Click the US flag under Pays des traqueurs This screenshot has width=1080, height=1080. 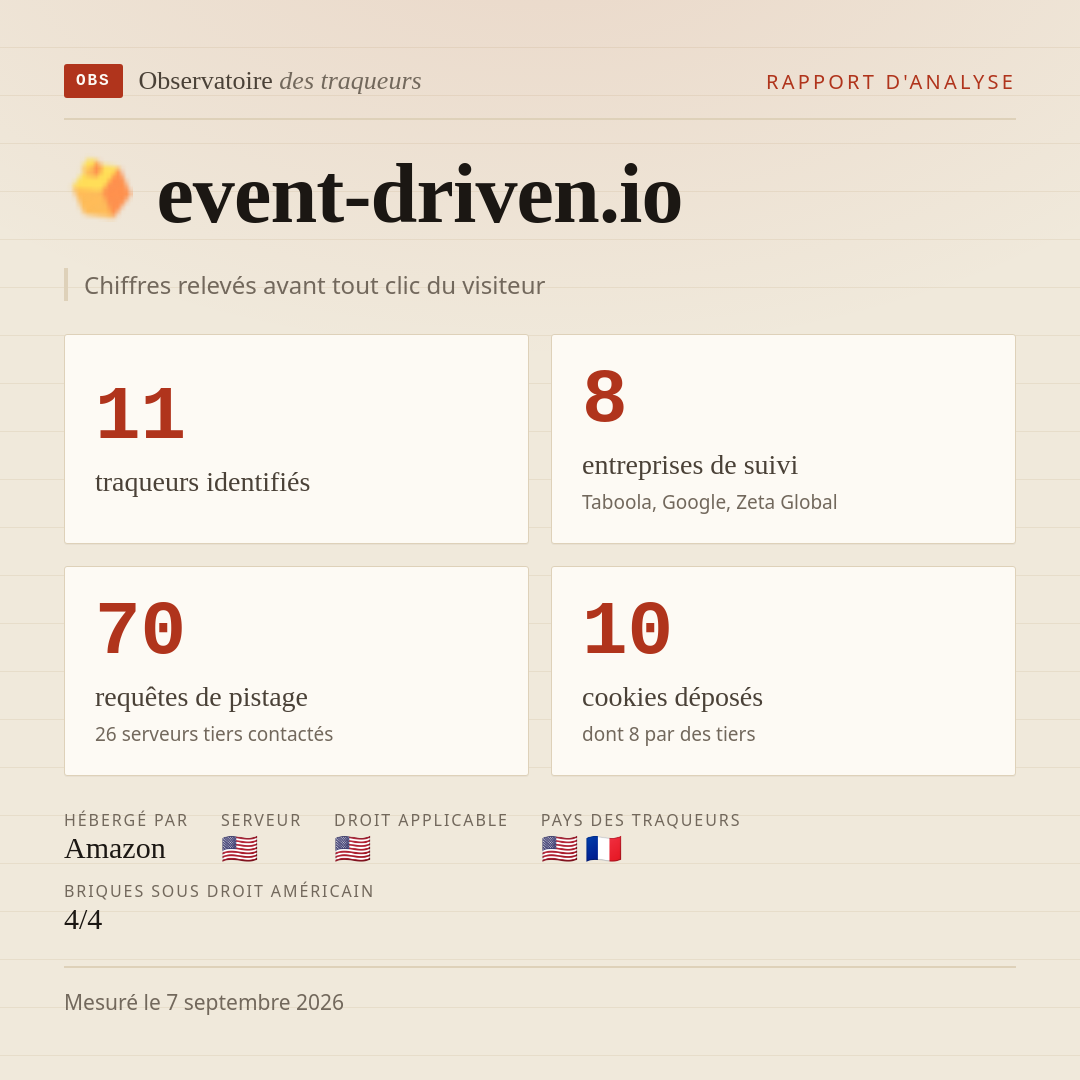tap(559, 849)
